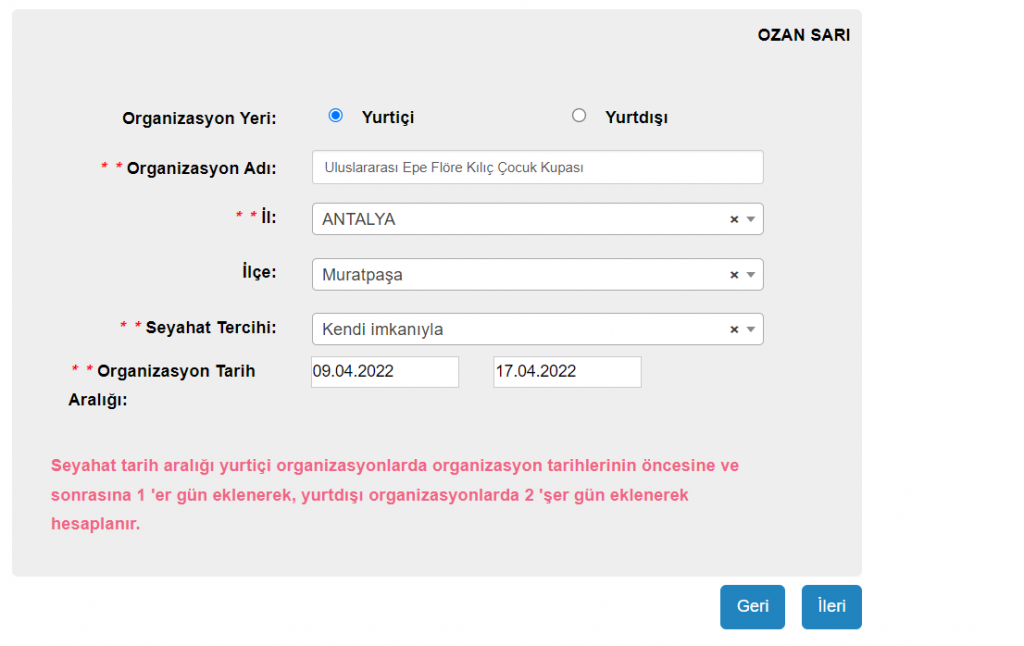Click the Organizasyon Tarih Aralığı label
This screenshot has width=1024, height=646.
point(175,371)
